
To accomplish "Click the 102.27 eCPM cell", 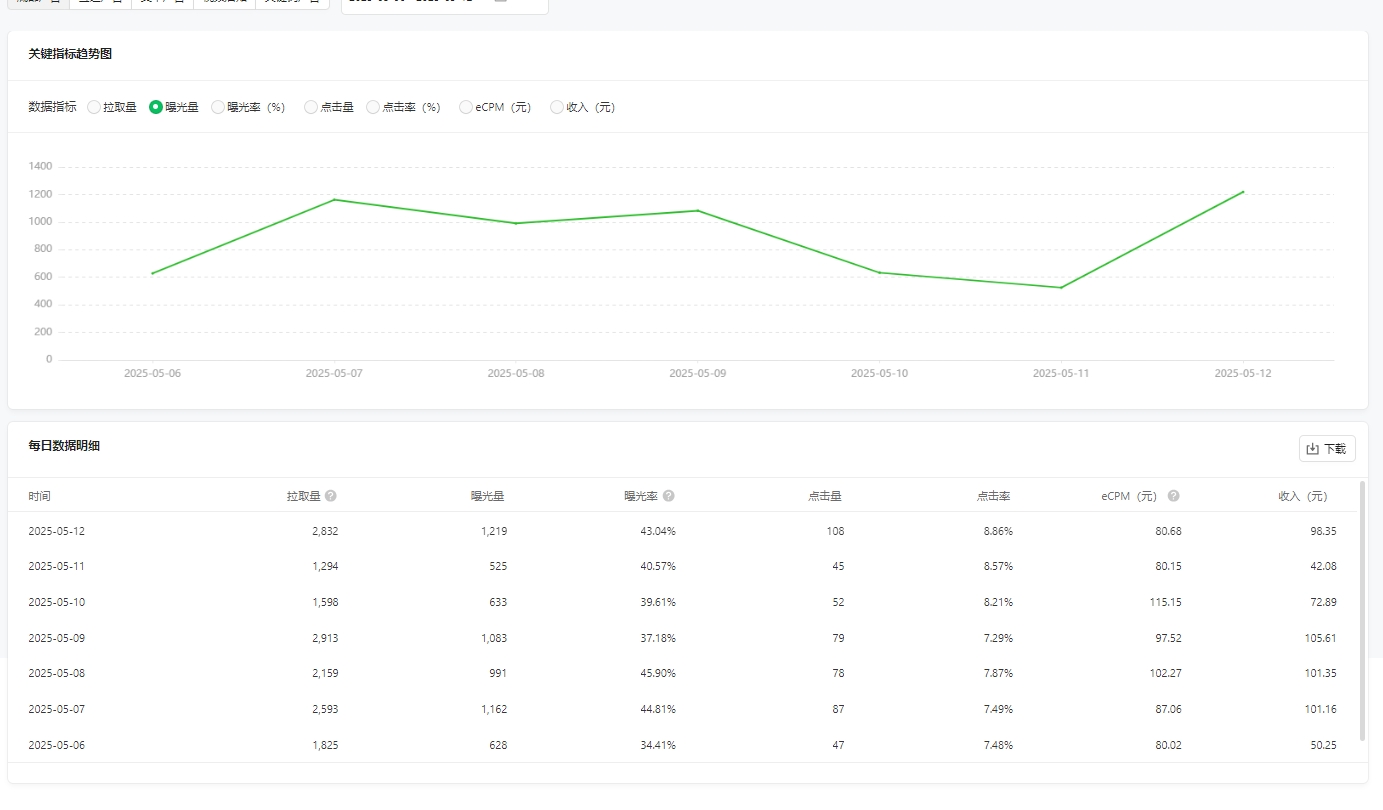I will (x=1166, y=673).
